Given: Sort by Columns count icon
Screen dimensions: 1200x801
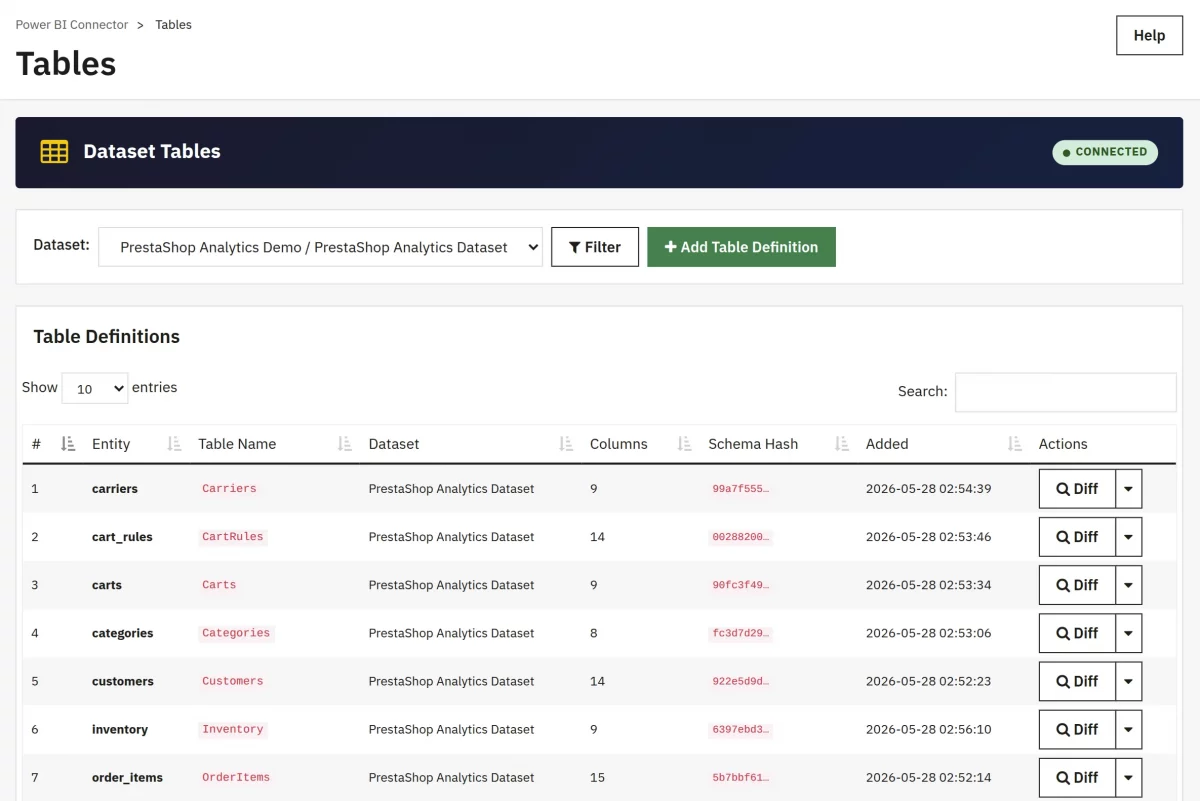Looking at the screenshot, I should click(685, 444).
